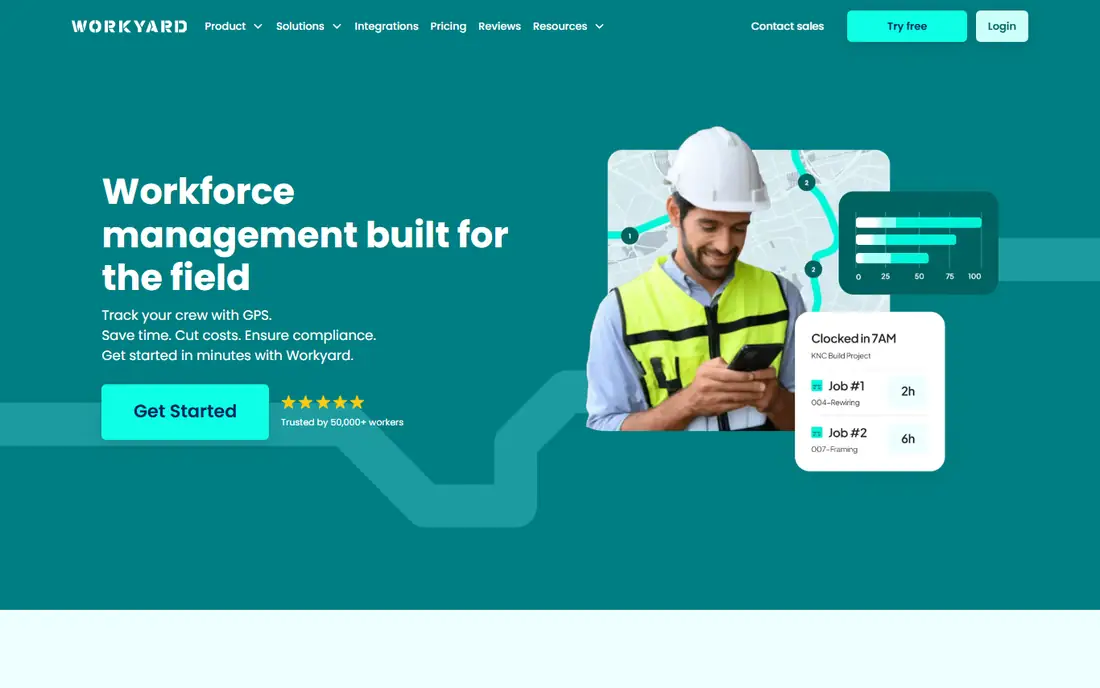The image size is (1100, 688).
Task: Click map marker number 1
Action: (629, 236)
